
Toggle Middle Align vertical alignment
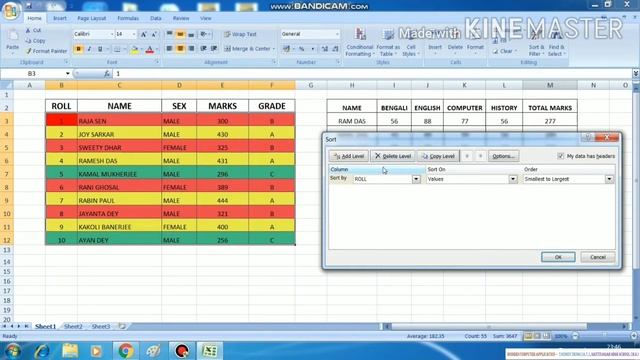(180, 34)
